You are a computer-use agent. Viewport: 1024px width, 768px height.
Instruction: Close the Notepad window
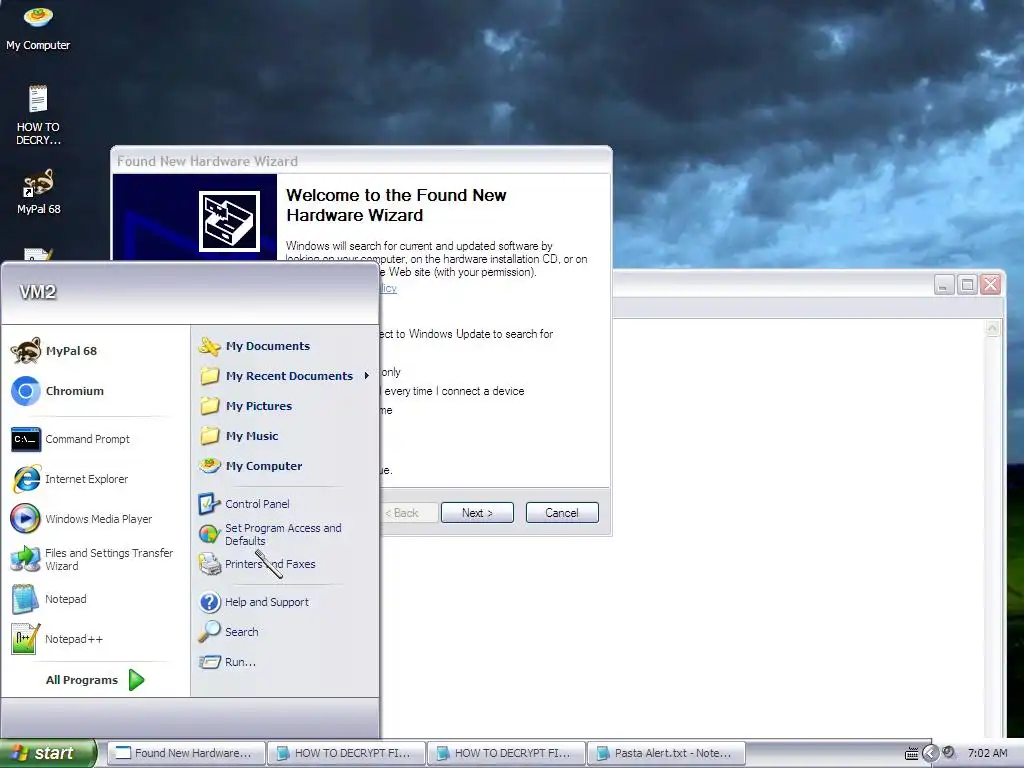[991, 285]
